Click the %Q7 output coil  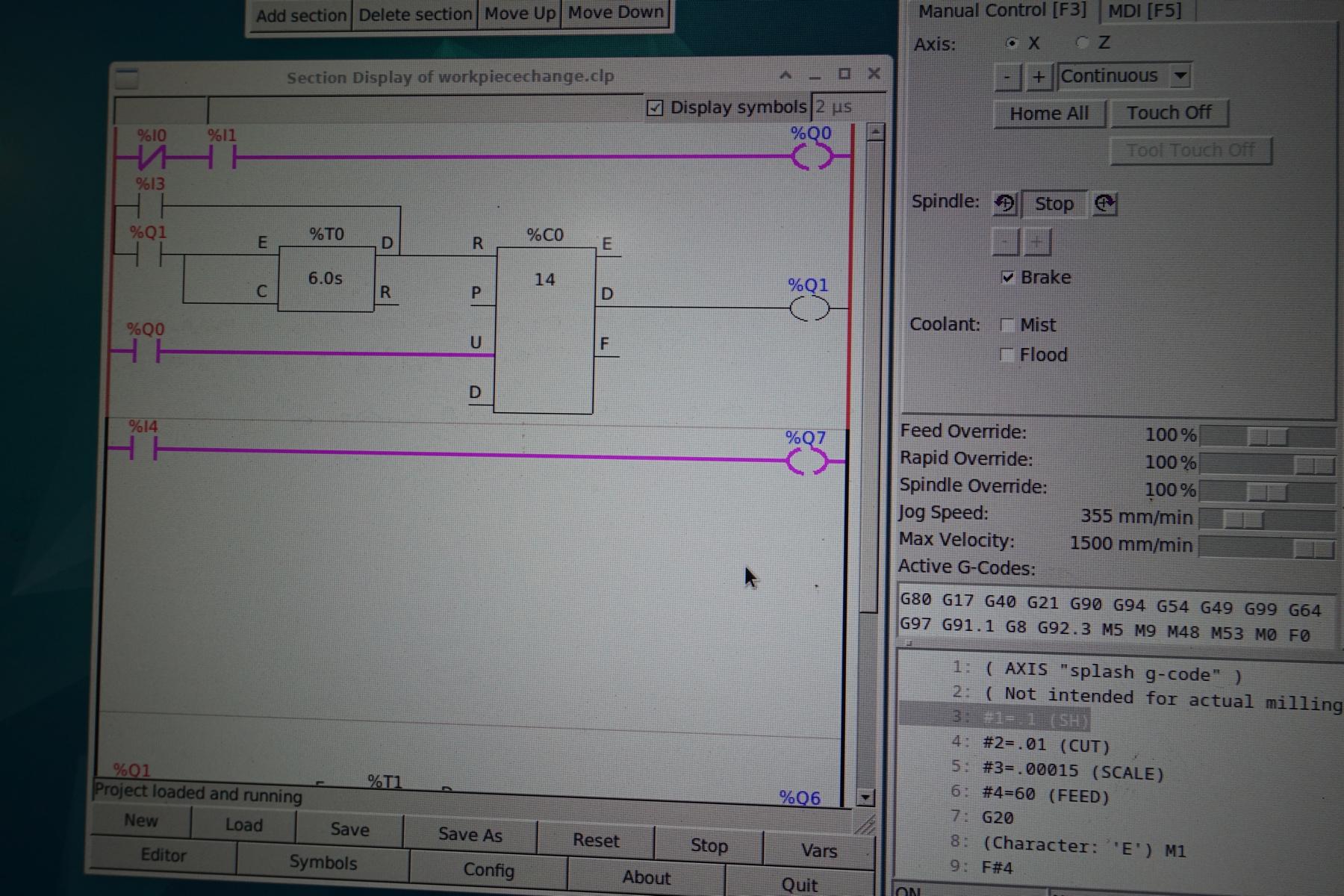tap(806, 461)
